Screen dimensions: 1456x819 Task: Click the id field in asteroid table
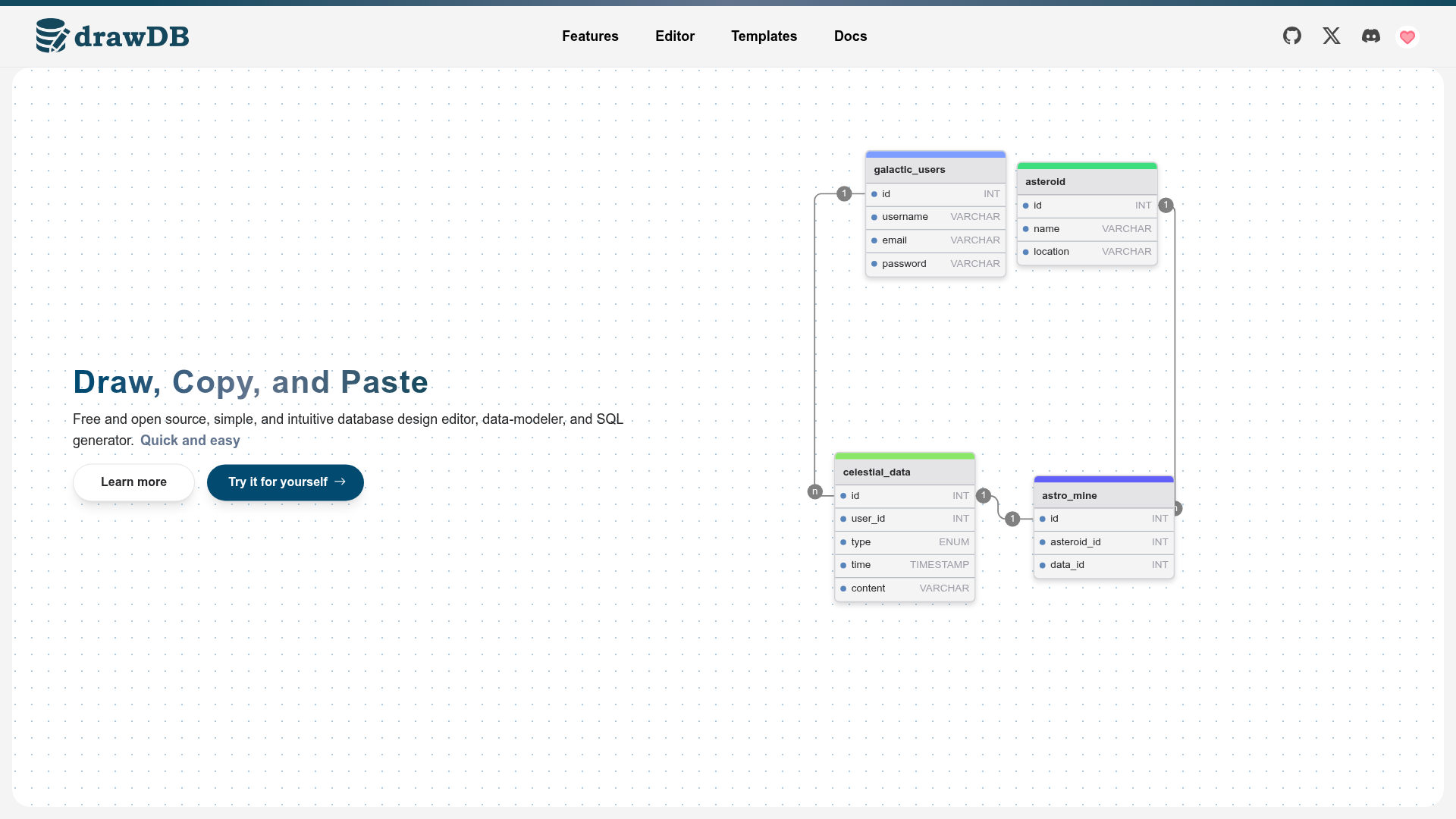point(1087,206)
